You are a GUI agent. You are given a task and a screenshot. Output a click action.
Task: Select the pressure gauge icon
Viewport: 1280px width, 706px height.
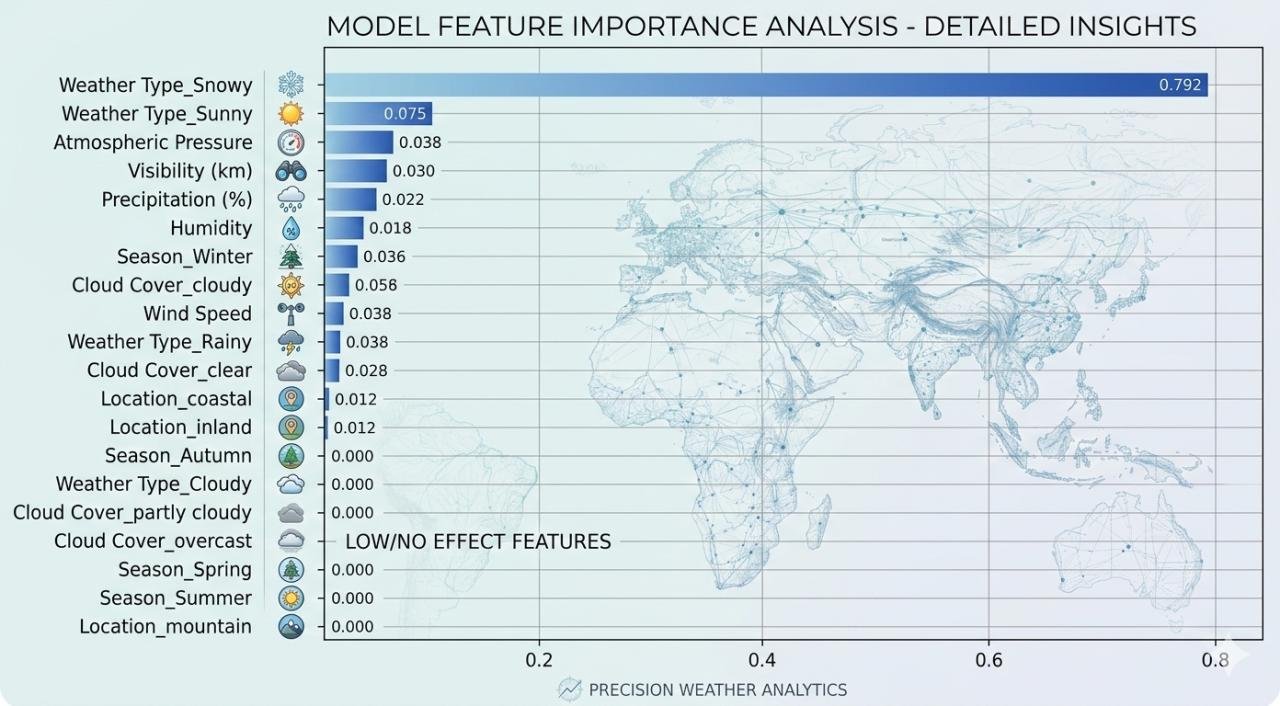[291, 142]
